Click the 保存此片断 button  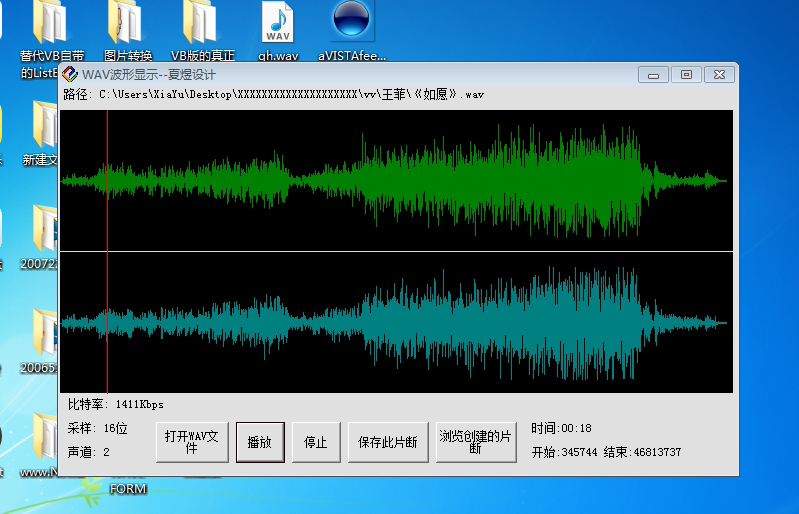point(387,441)
